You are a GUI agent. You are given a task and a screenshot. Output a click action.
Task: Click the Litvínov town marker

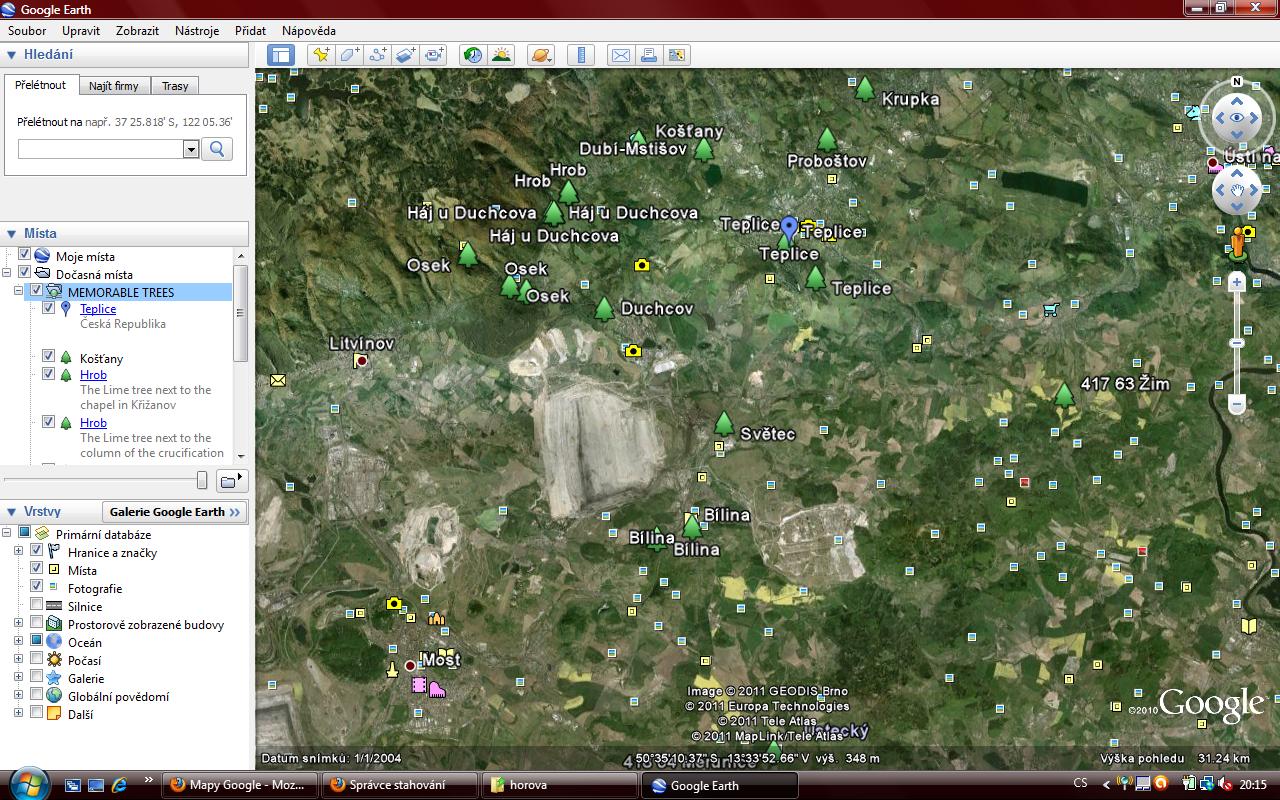click(x=361, y=361)
